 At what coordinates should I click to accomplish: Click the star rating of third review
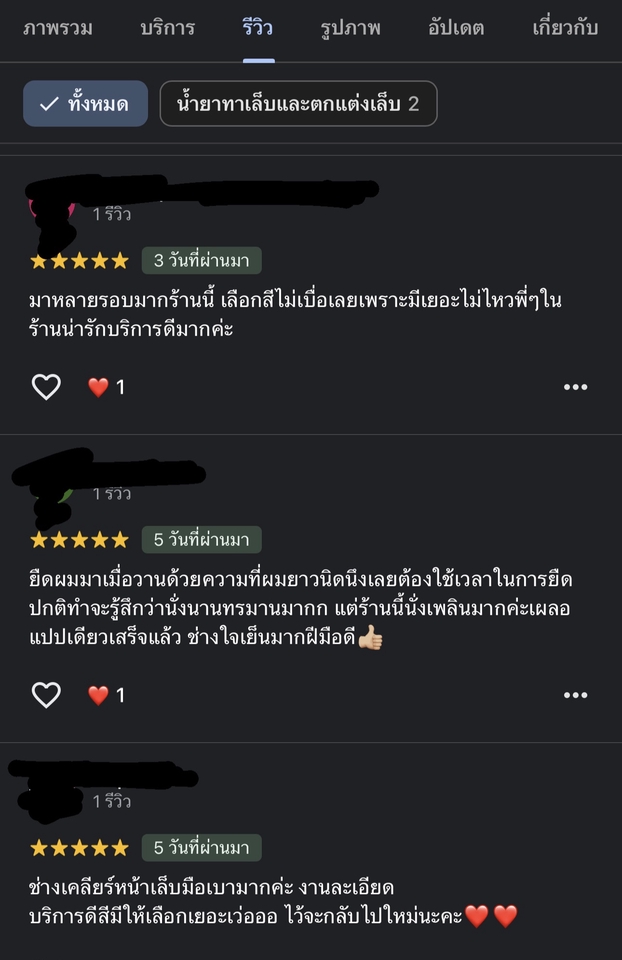80,848
